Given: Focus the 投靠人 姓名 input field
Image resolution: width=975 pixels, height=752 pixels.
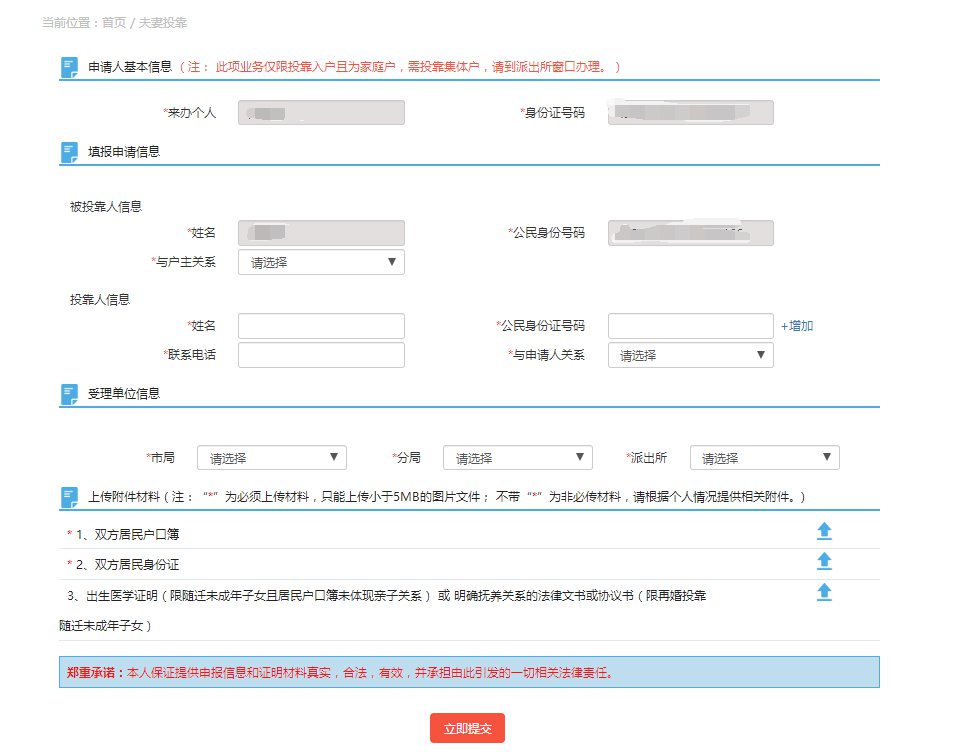Looking at the screenshot, I should [x=321, y=326].
